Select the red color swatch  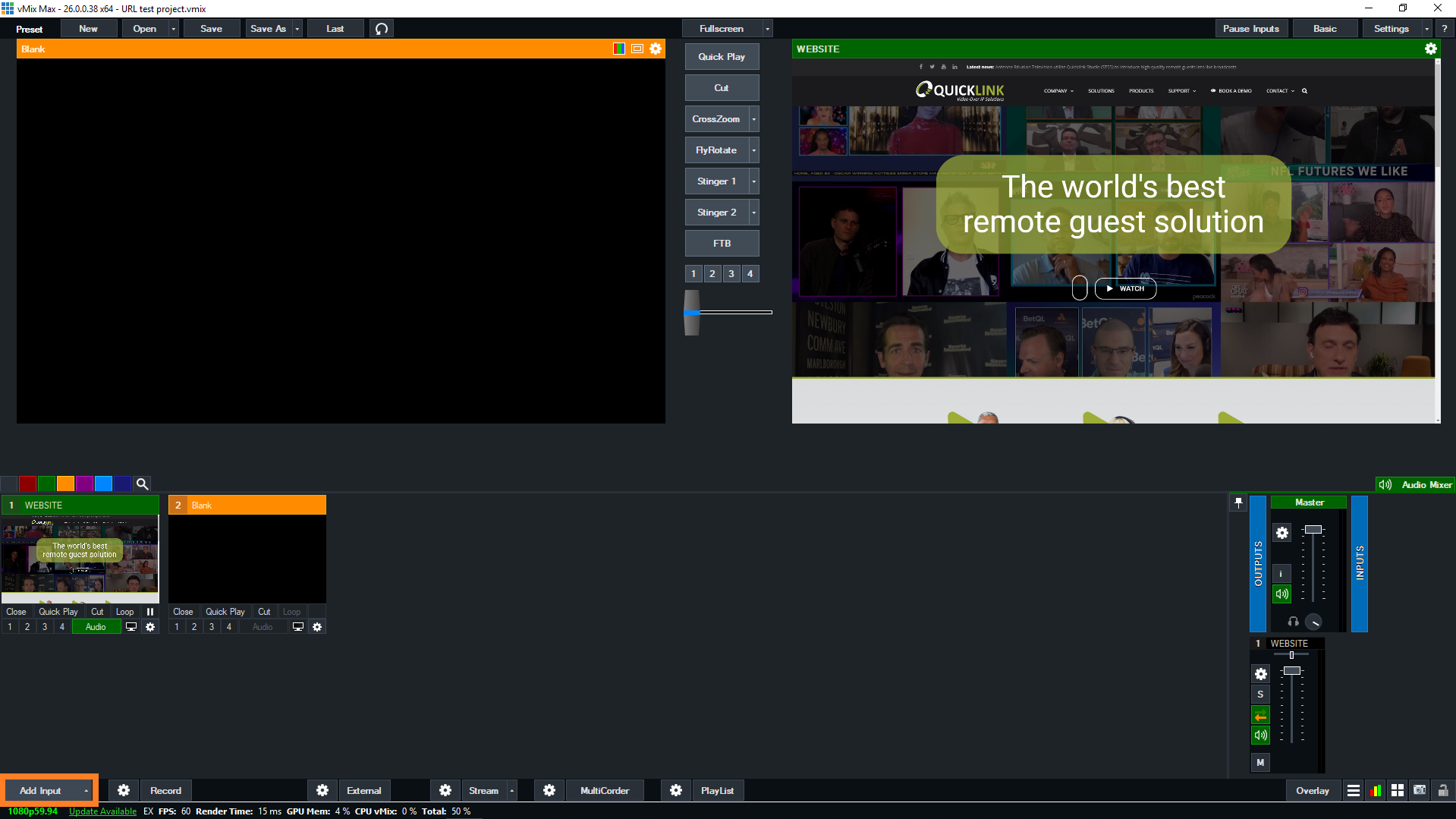(x=27, y=484)
